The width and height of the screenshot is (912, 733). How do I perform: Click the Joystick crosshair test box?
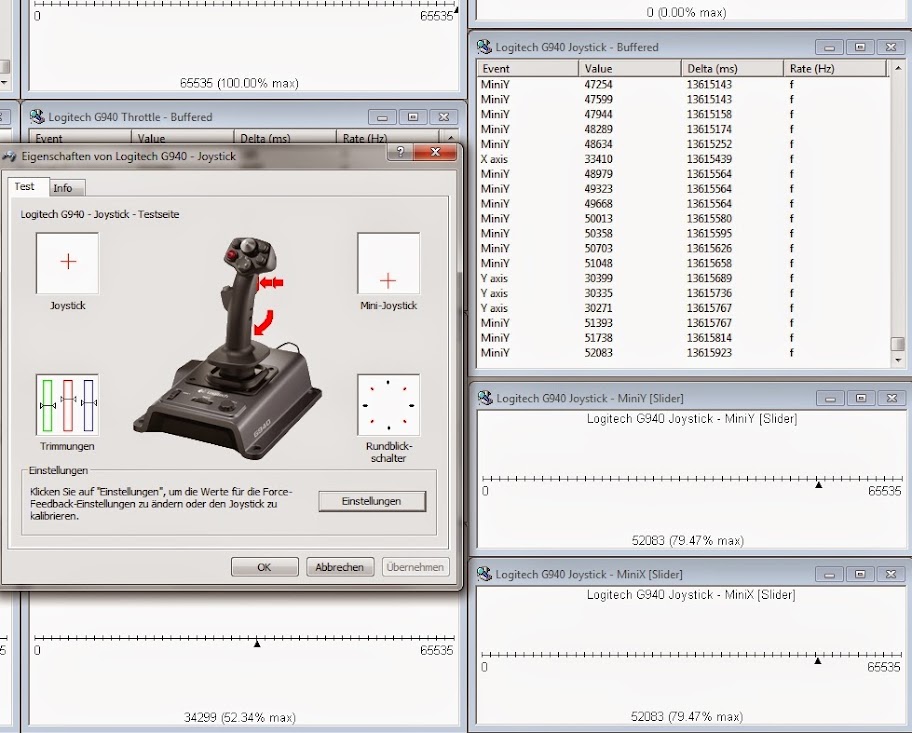(67, 263)
